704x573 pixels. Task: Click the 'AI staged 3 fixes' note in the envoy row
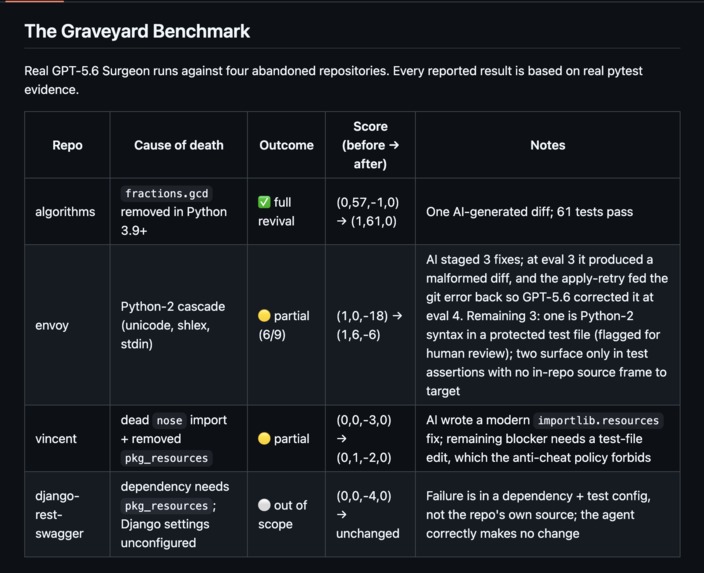pyautogui.click(x=547, y=325)
